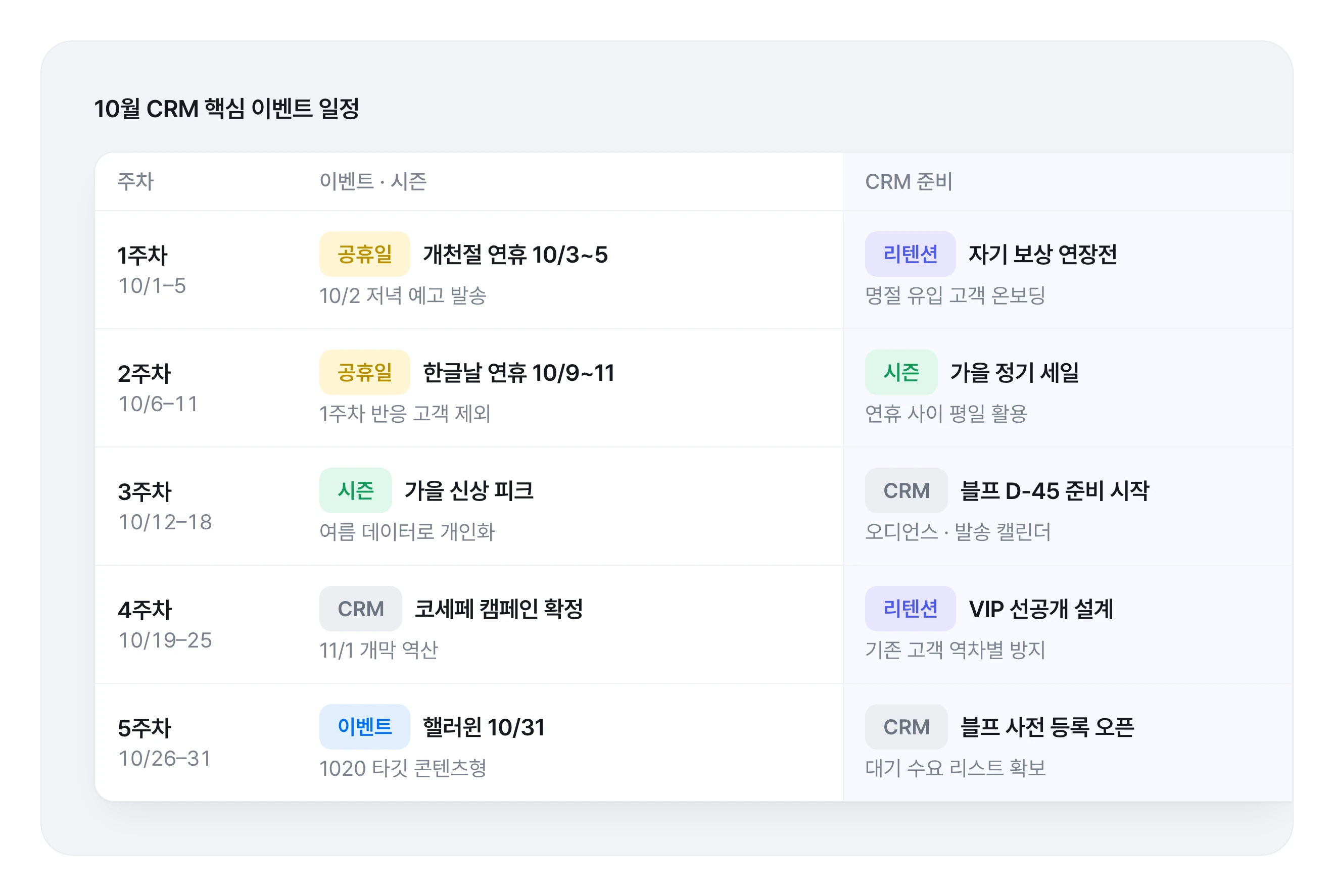1334x896 pixels.
Task: Click the '시즌' tag beside 가을 정기 세일
Action: click(901, 372)
